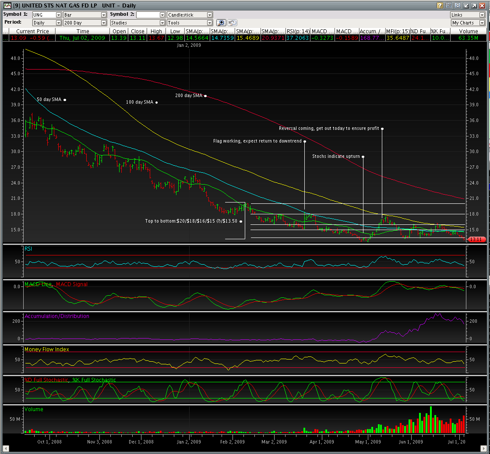Click the Volume panel label
Screen dimensions: 490x454
tap(34, 409)
